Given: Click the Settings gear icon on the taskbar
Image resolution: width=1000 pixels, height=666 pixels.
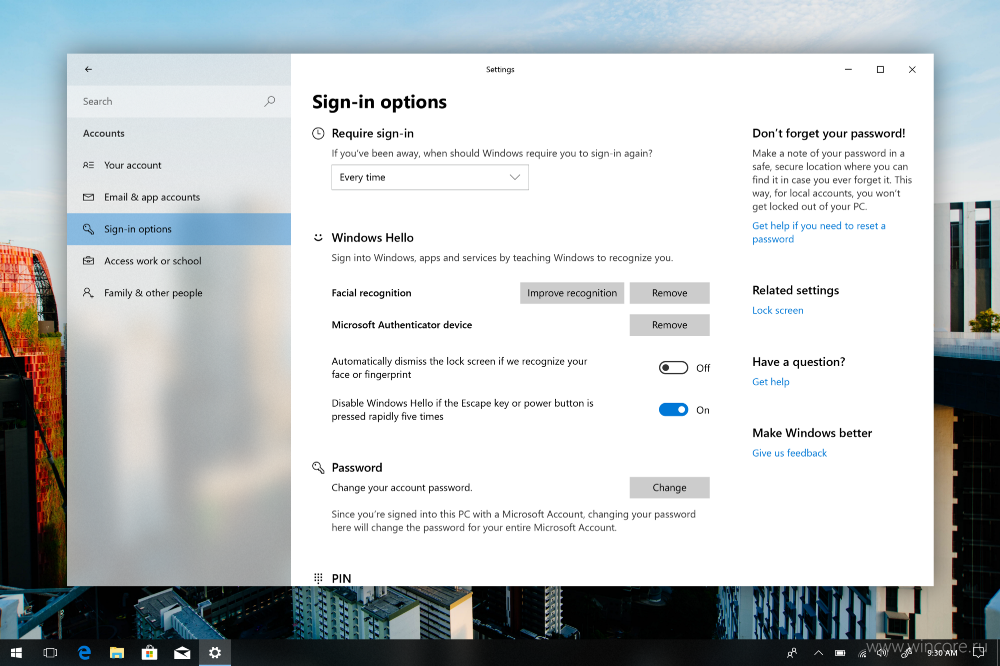Looking at the screenshot, I should coord(215,653).
